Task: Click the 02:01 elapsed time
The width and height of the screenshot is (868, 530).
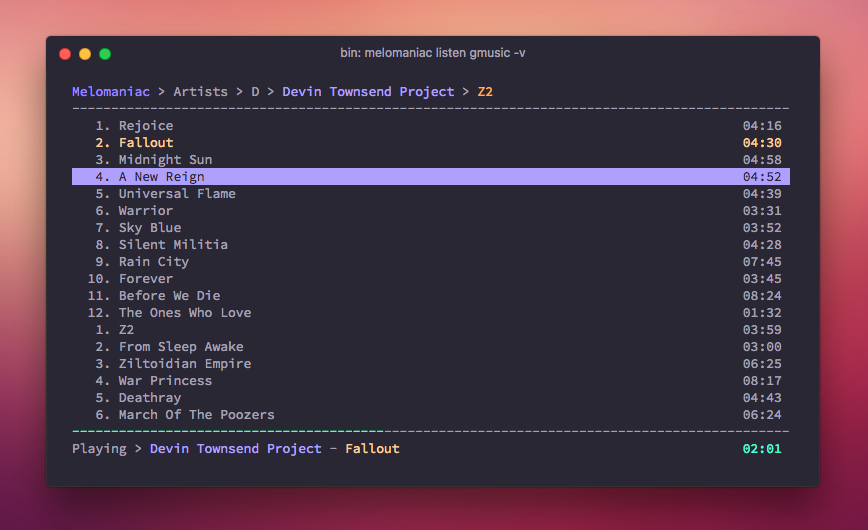Action: pos(762,449)
